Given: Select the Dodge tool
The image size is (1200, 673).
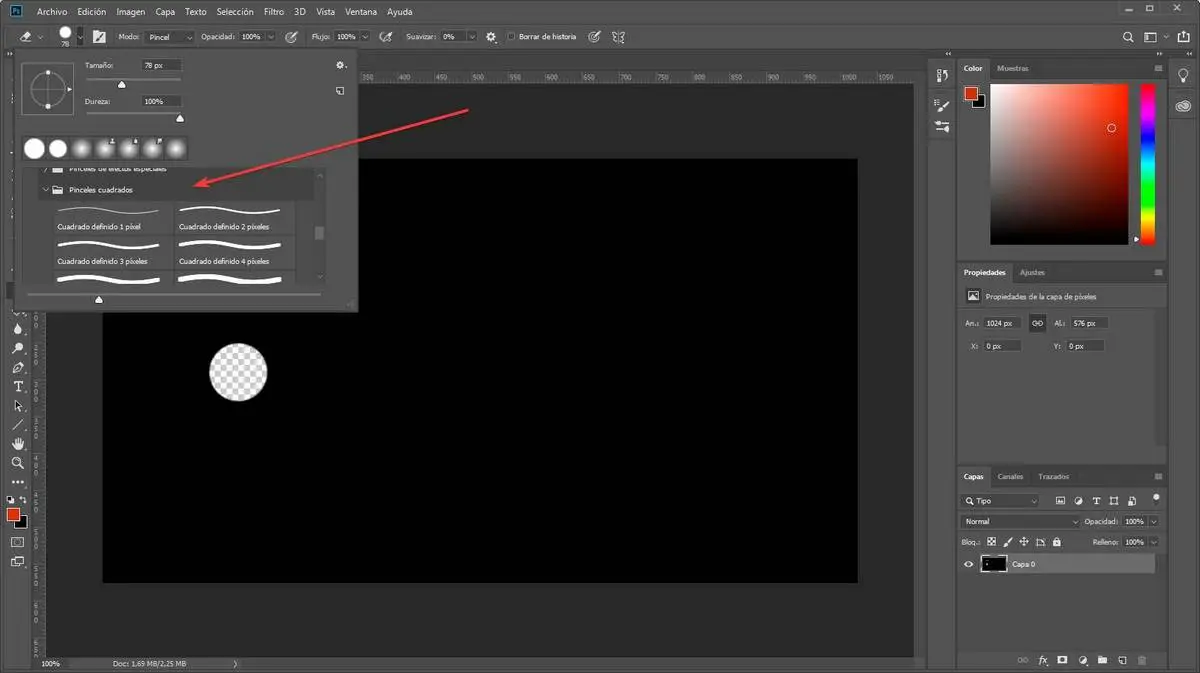Looking at the screenshot, I should point(17,349).
